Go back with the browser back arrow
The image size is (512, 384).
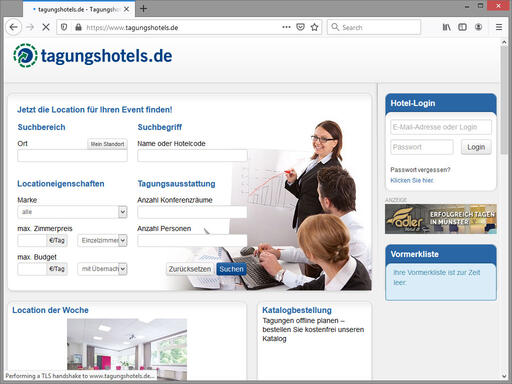14,27
